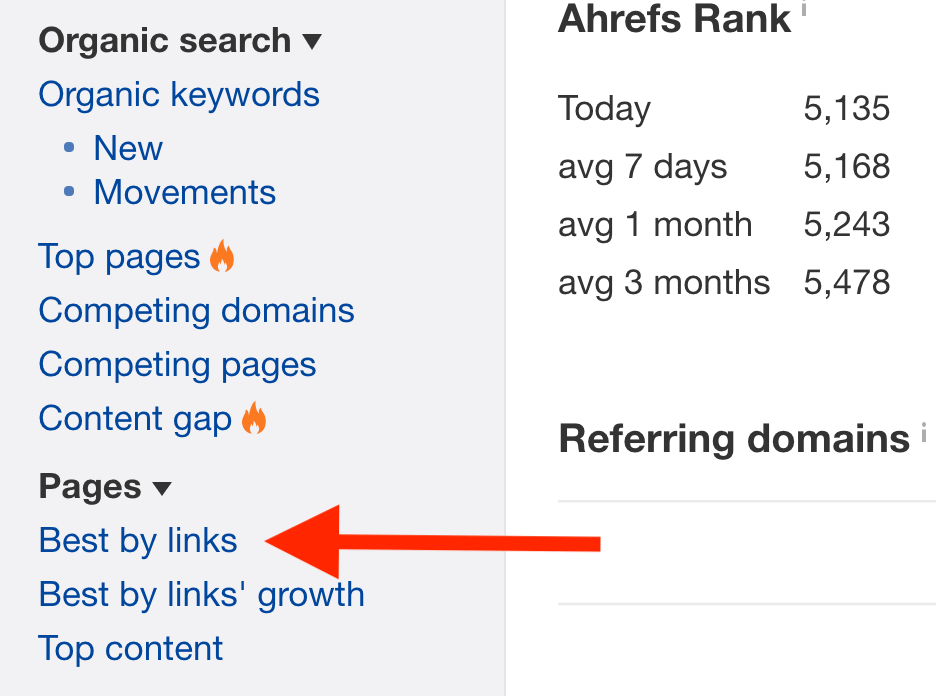Click the flame icon beside Content gap
Screen dimensions: 936x696
[x=254, y=417]
